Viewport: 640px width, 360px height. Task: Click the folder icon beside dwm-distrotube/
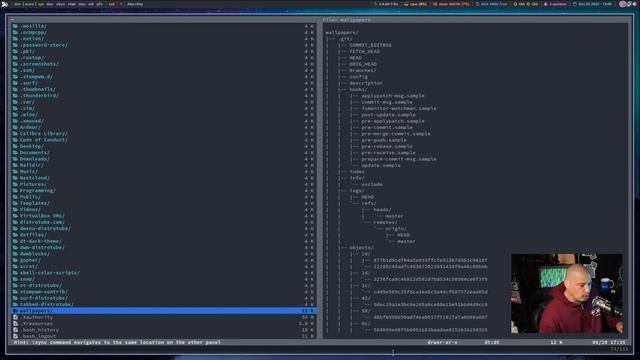point(15,247)
